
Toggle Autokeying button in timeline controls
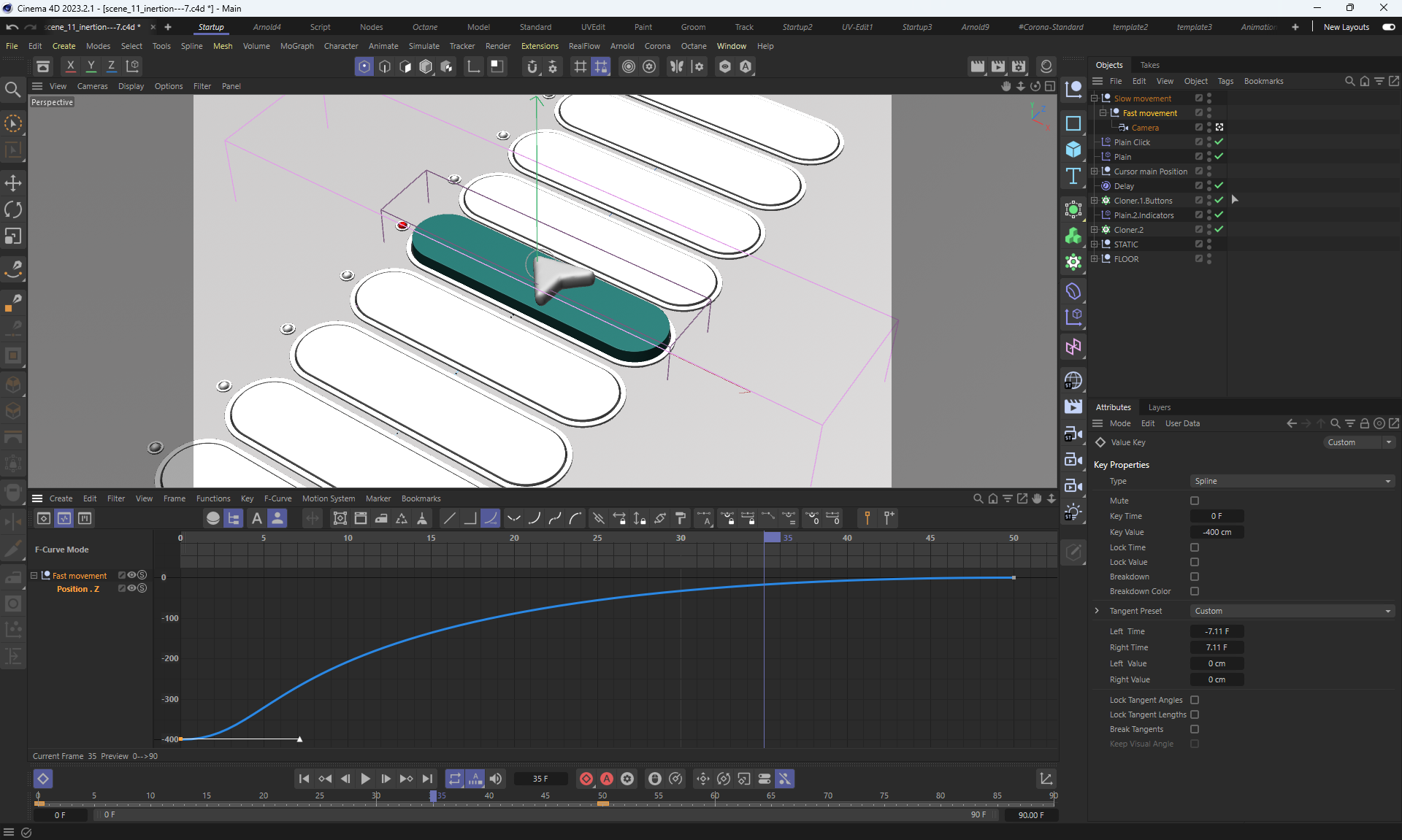[x=606, y=779]
